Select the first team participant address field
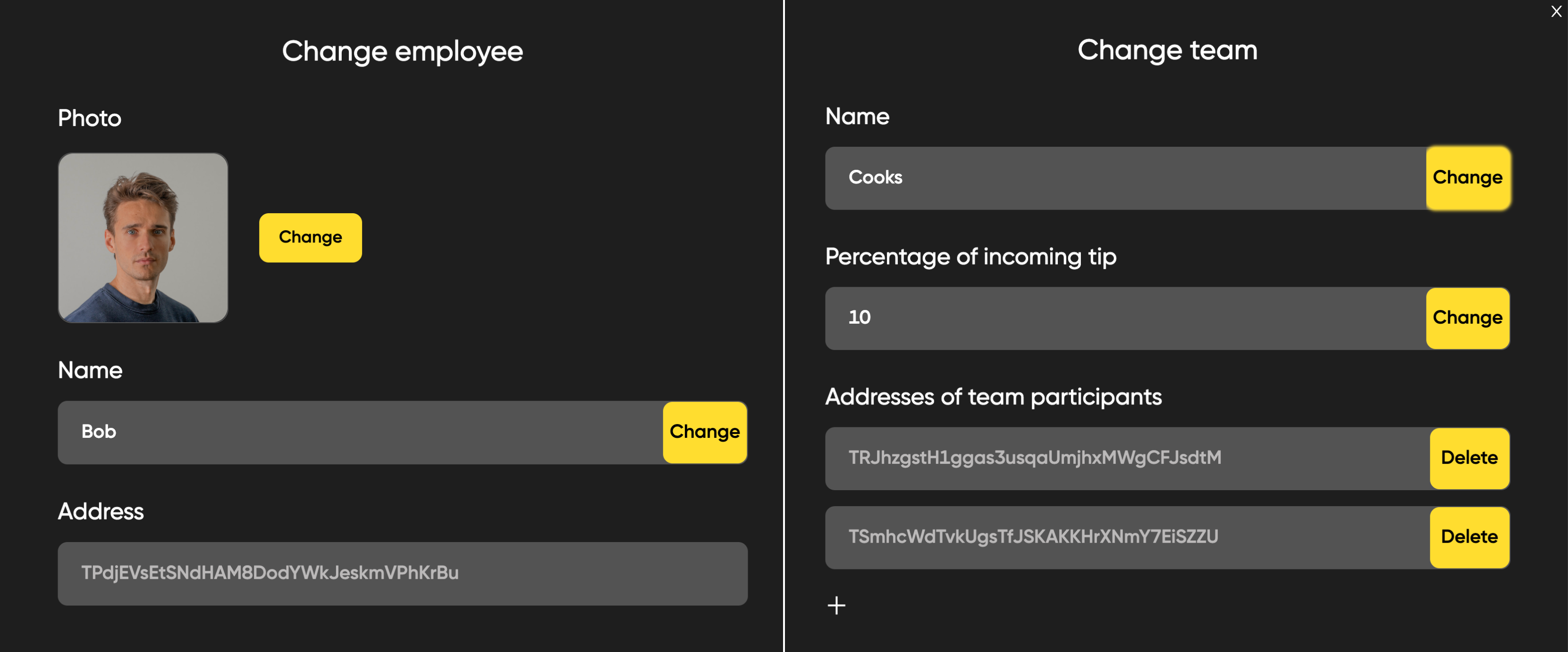 (1126, 458)
